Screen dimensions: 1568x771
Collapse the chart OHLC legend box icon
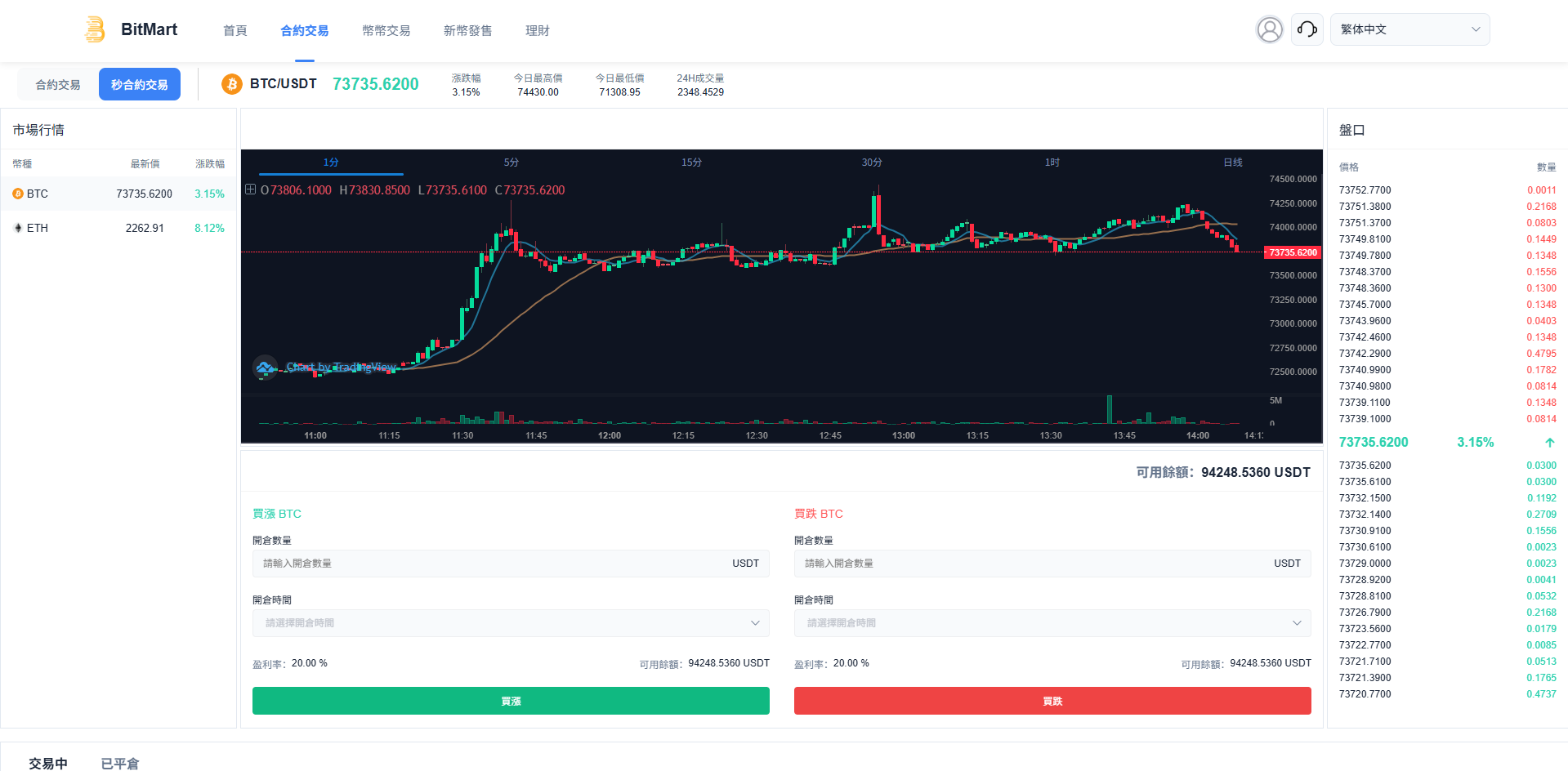point(250,189)
